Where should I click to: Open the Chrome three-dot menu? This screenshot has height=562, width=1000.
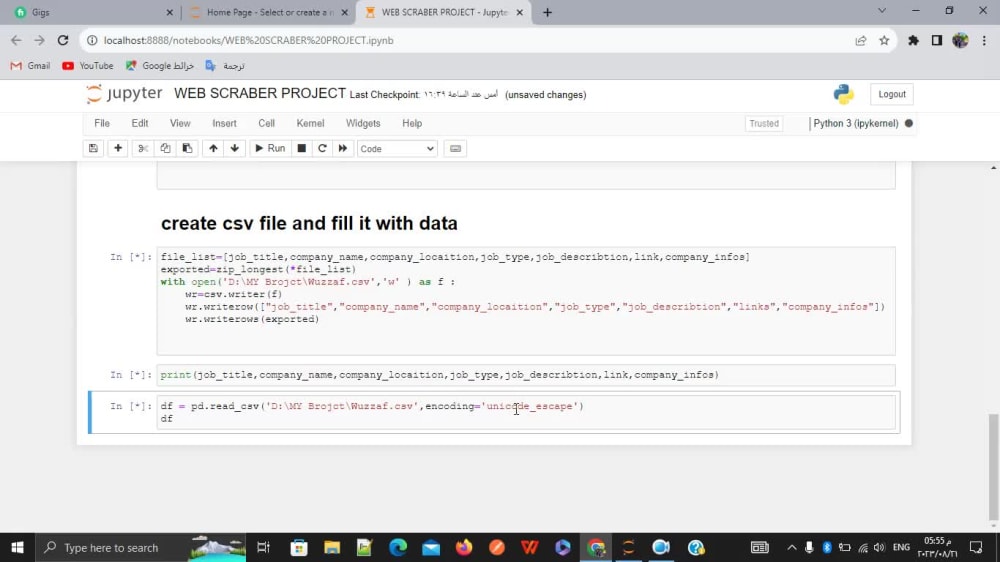(x=984, y=40)
